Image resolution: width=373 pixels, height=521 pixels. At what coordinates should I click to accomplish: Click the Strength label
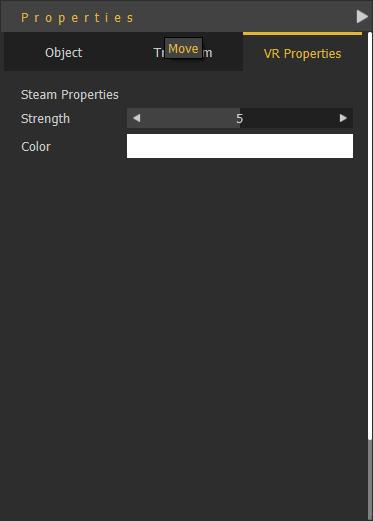tap(45, 119)
